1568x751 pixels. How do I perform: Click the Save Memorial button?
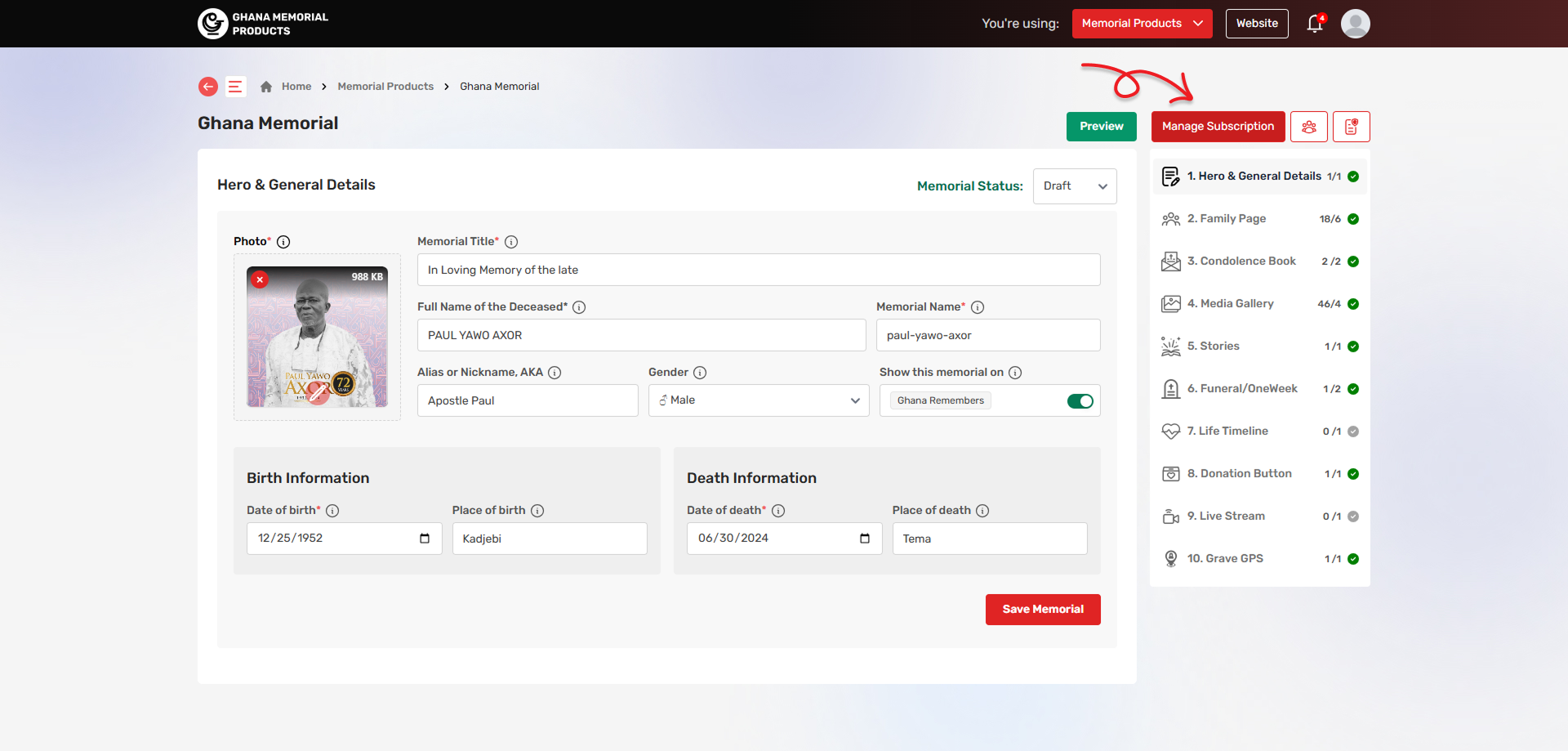(1043, 609)
